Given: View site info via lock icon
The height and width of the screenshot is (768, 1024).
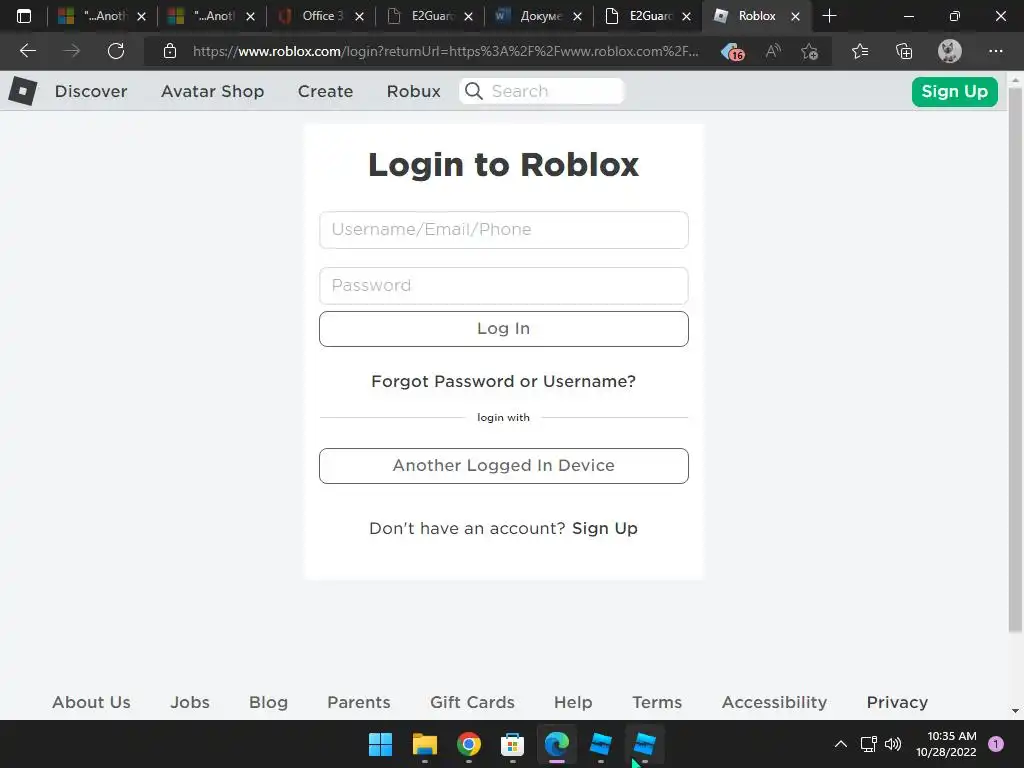Looking at the screenshot, I should [170, 51].
